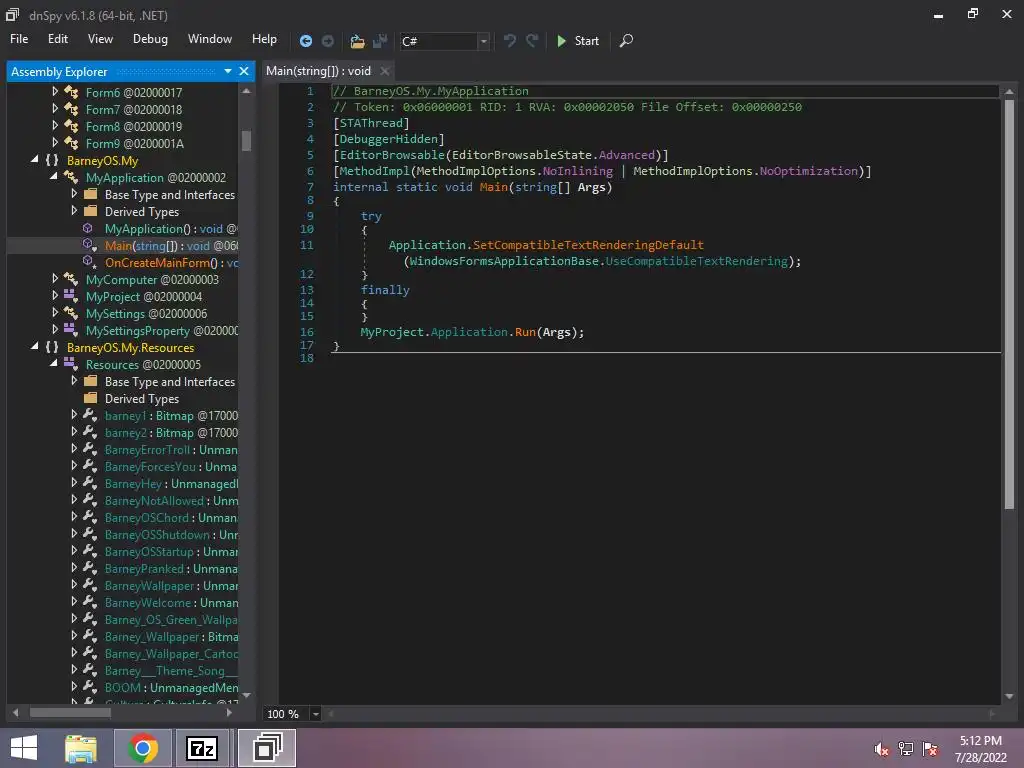Select Derived Types under Resources
This screenshot has height=768, width=1024.
tap(142, 398)
